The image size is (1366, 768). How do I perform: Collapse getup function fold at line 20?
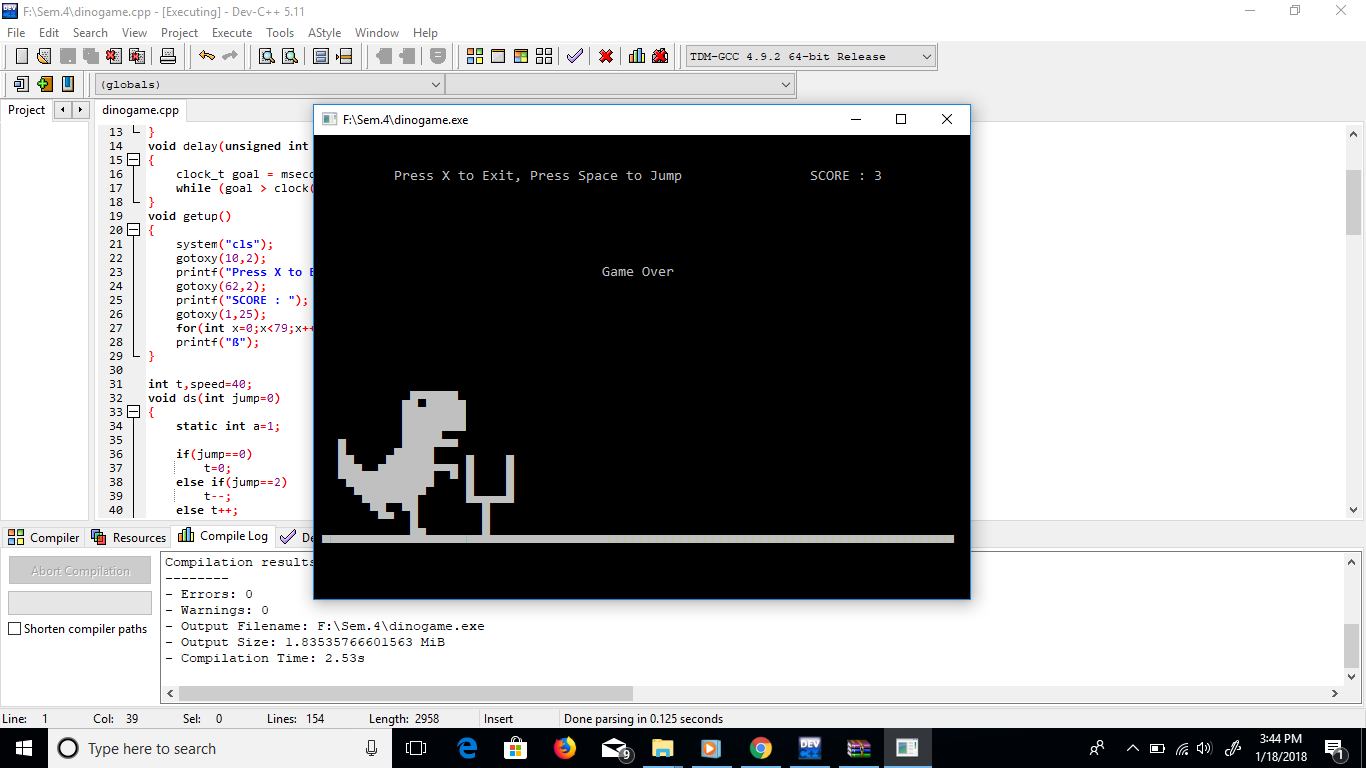point(134,230)
